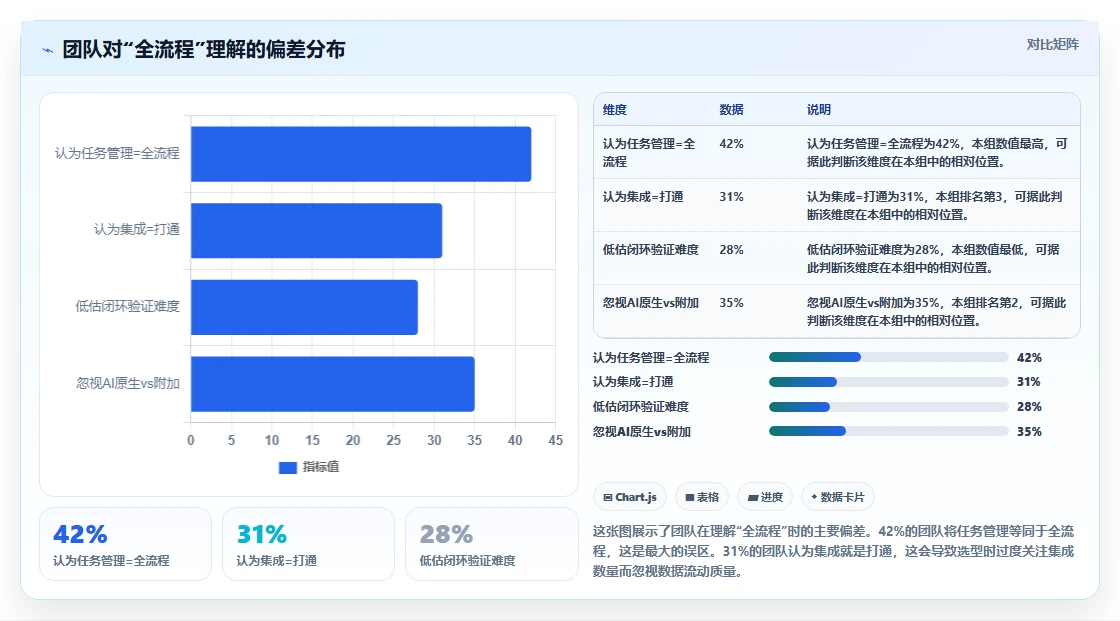Image resolution: width=1120 pixels, height=621 pixels.
Task: Click the 35% value in the table
Action: click(x=731, y=302)
